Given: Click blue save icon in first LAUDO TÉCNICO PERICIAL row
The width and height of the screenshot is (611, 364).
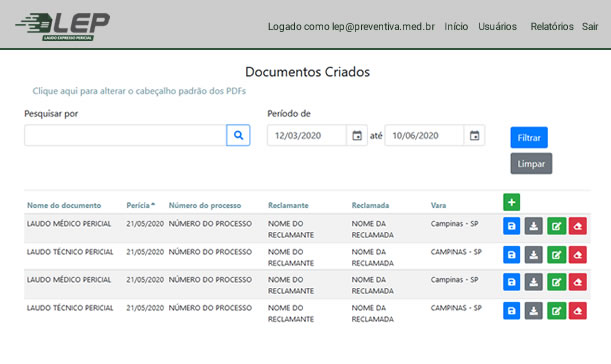Looking at the screenshot, I should 511,255.
